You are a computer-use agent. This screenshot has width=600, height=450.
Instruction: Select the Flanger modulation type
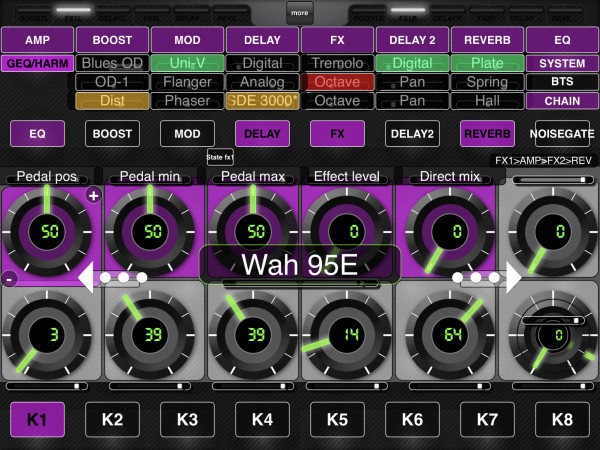point(188,82)
